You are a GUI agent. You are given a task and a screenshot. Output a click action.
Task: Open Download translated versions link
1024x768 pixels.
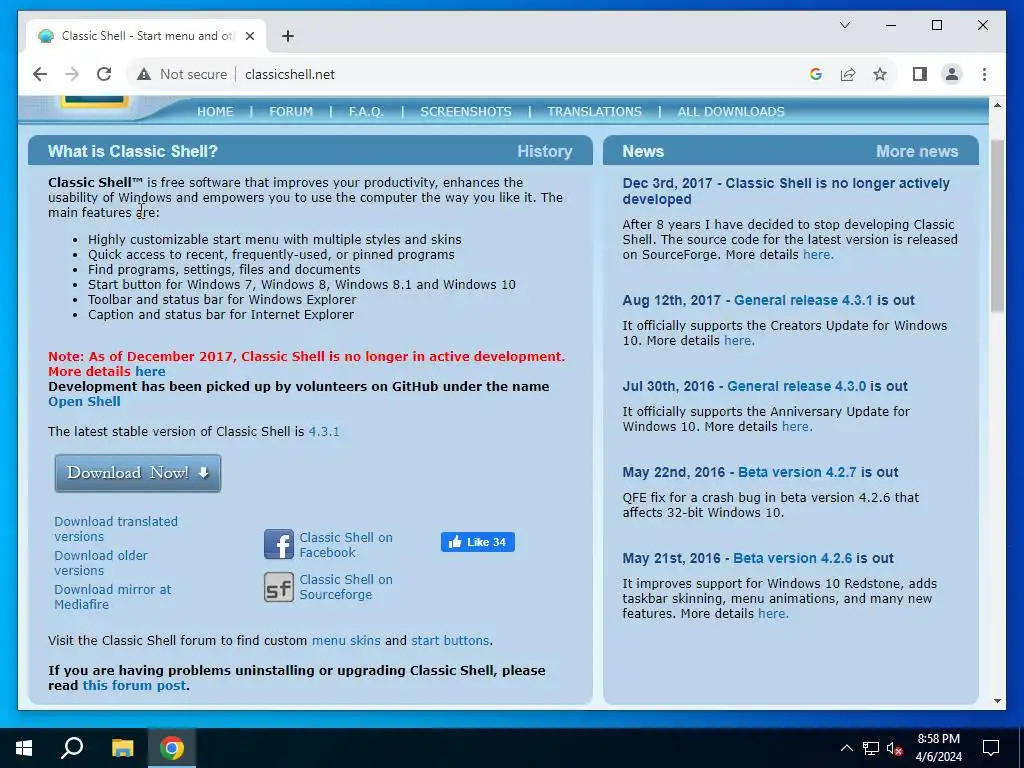click(116, 529)
